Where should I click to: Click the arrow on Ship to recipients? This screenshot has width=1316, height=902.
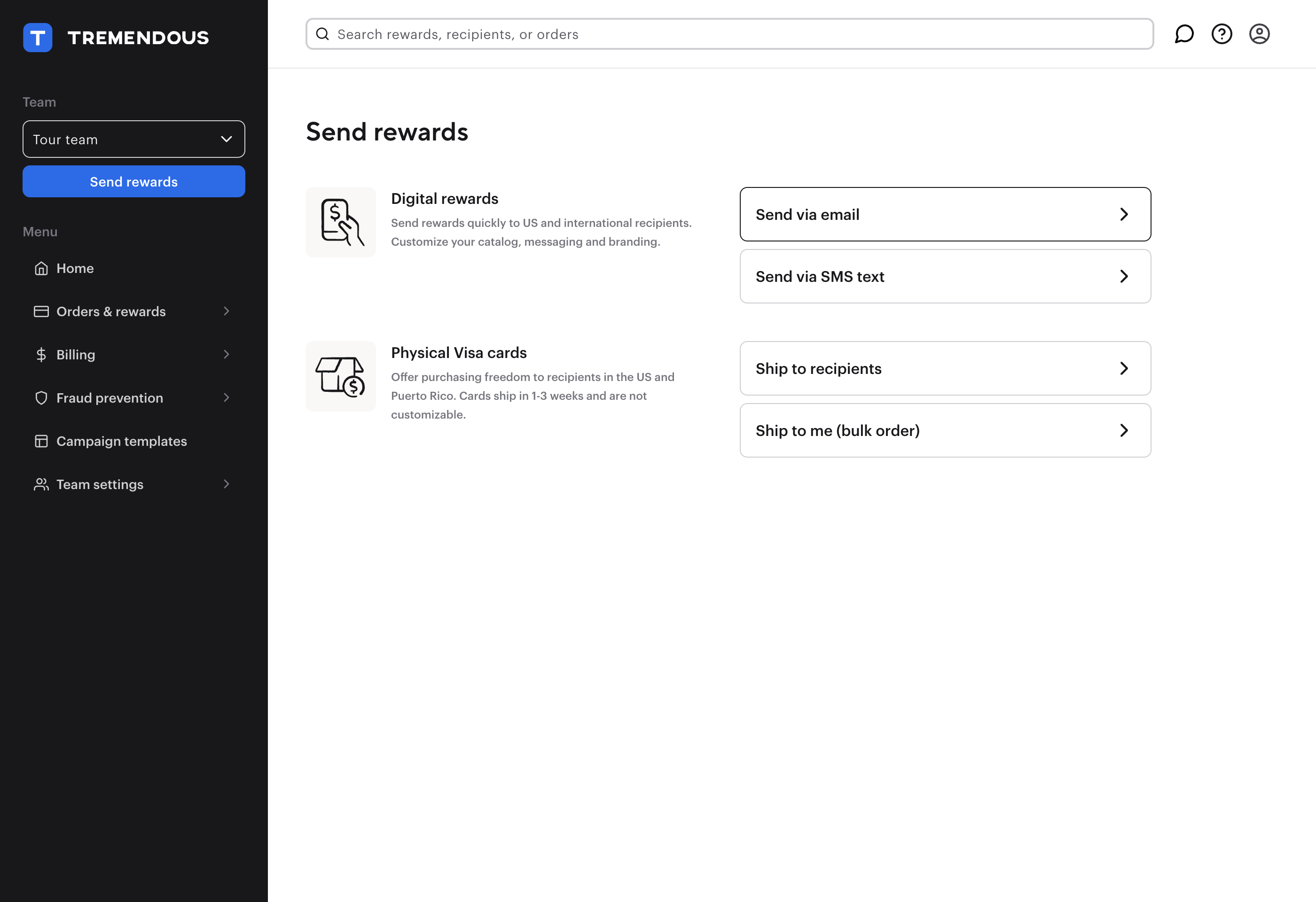[x=1124, y=368]
